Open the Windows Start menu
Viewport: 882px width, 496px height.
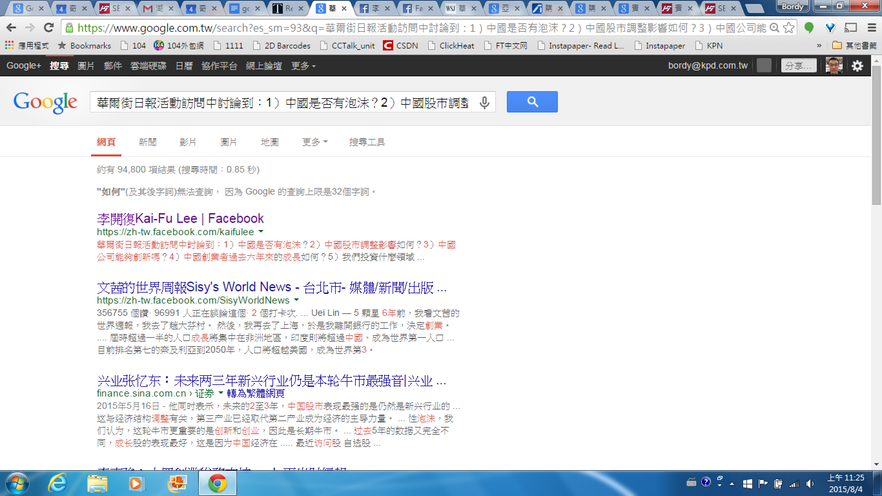pyautogui.click(x=17, y=484)
